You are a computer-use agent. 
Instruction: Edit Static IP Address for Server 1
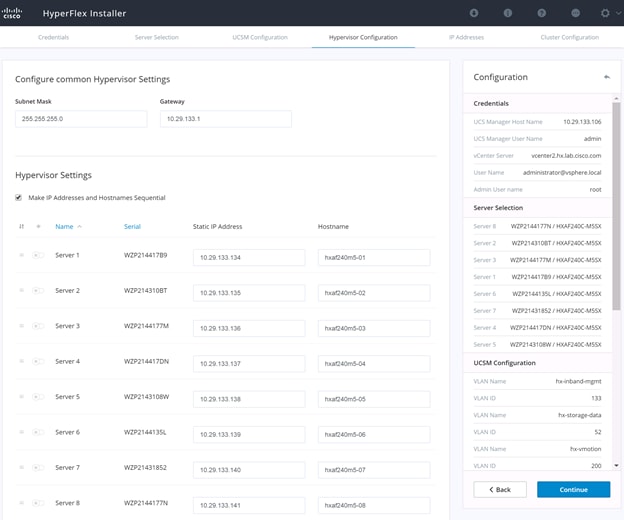(x=249, y=257)
